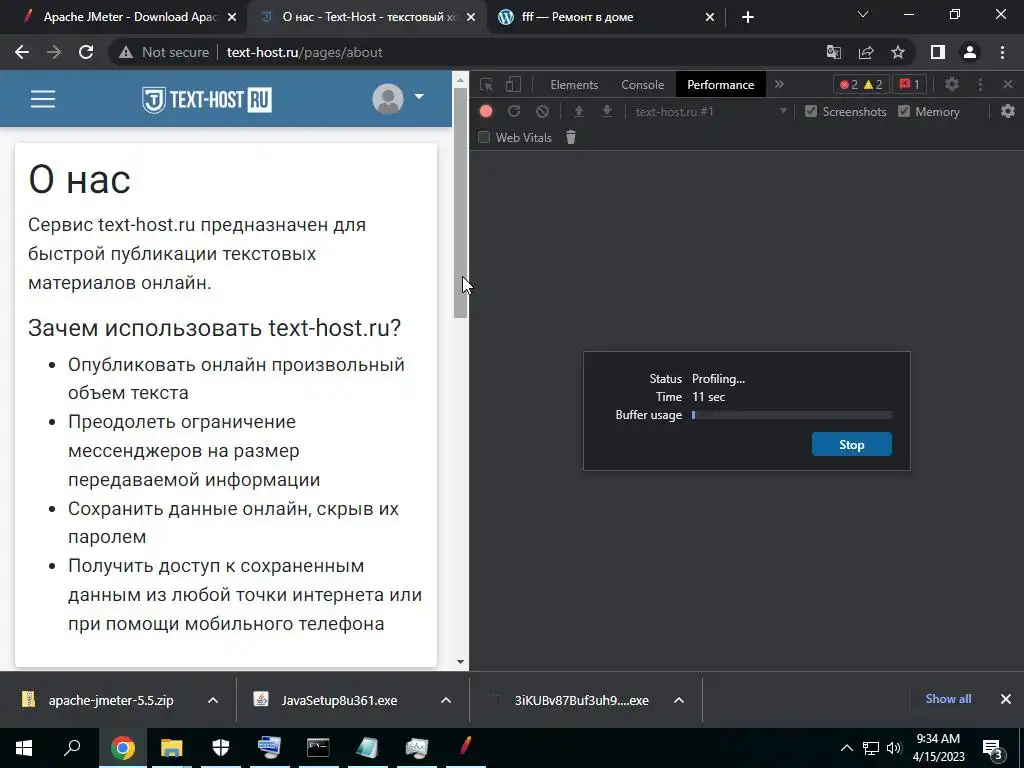Show hidden system tray icons
The image size is (1024, 768).
pos(846,748)
